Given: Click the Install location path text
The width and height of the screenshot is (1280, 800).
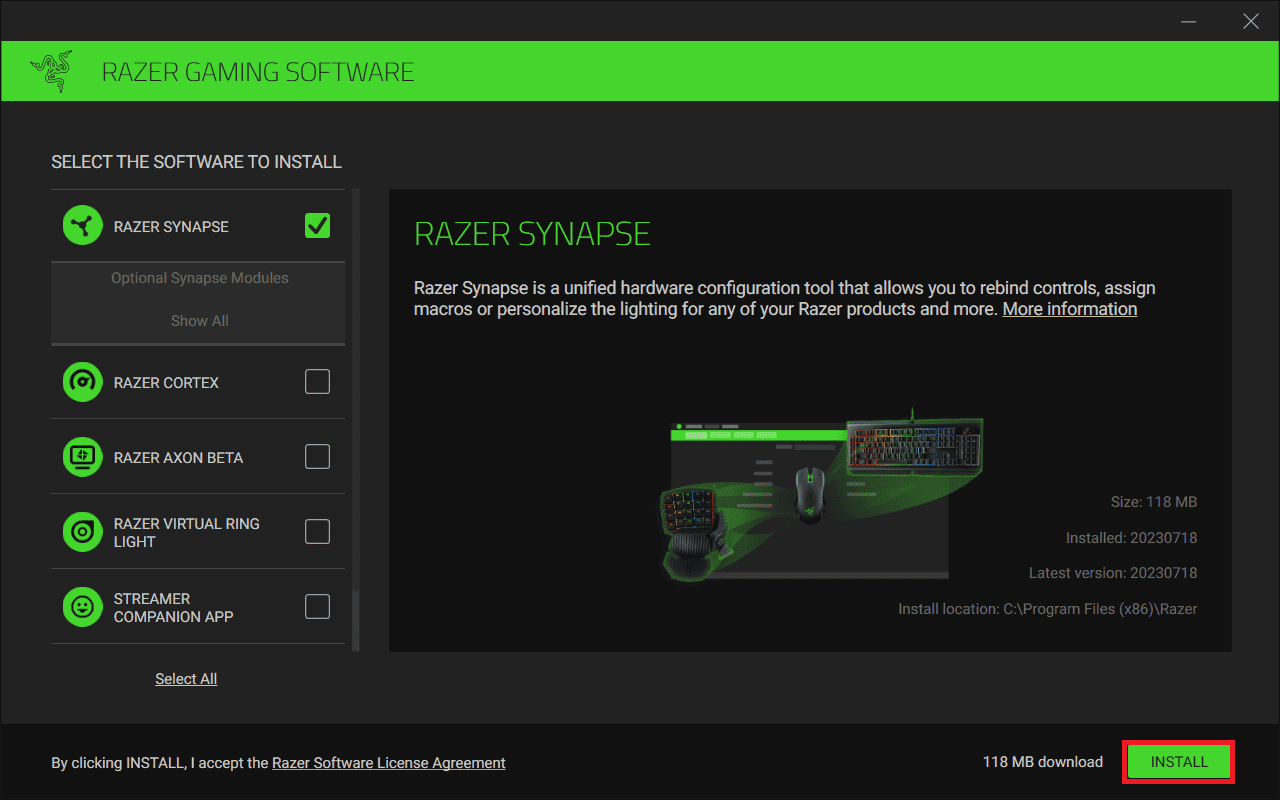Looking at the screenshot, I should [x=1048, y=608].
